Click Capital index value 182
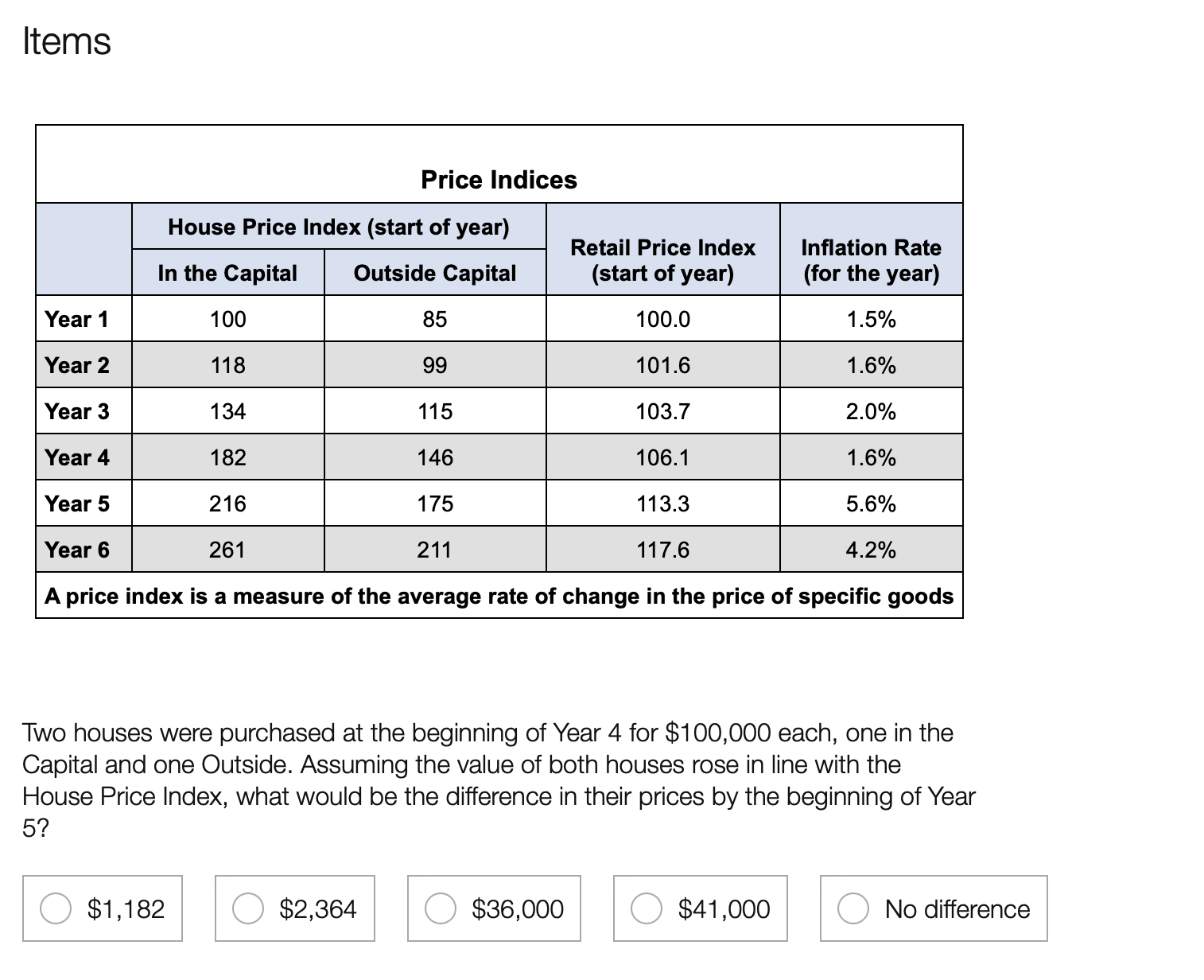The width and height of the screenshot is (1204, 980). pyautogui.click(x=227, y=457)
